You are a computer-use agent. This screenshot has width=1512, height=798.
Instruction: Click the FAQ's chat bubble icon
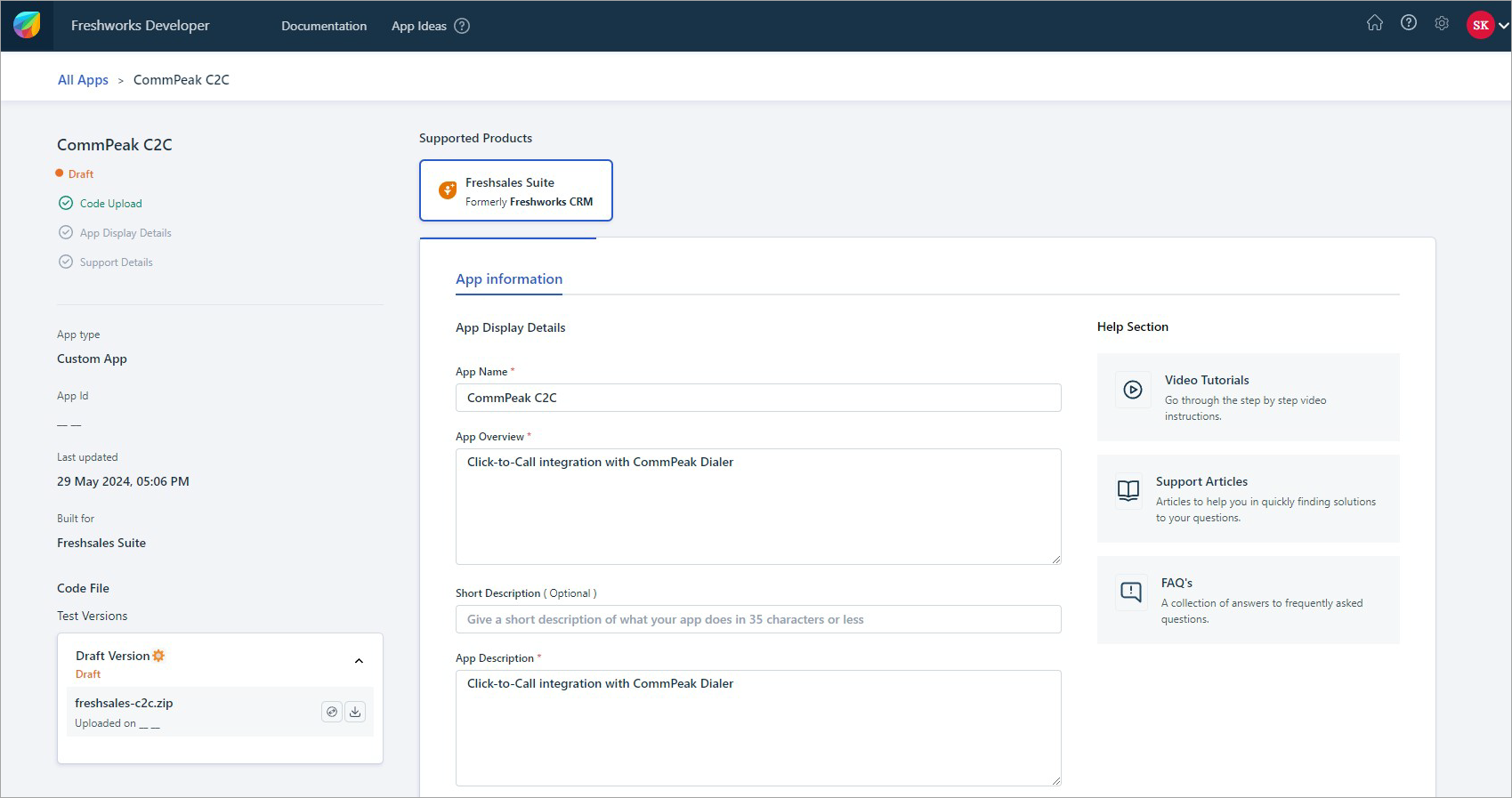(x=1131, y=592)
